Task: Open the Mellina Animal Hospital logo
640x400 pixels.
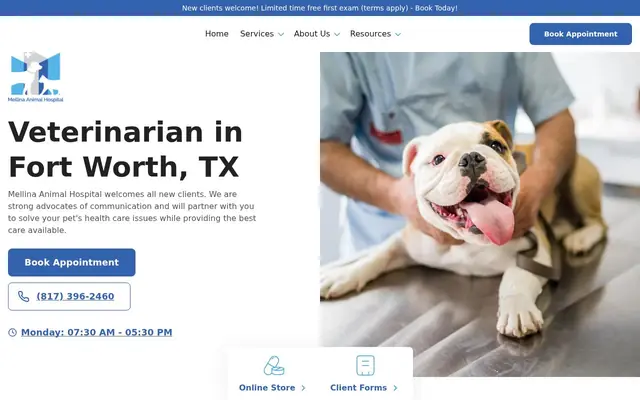Action: pyautogui.click(x=36, y=76)
